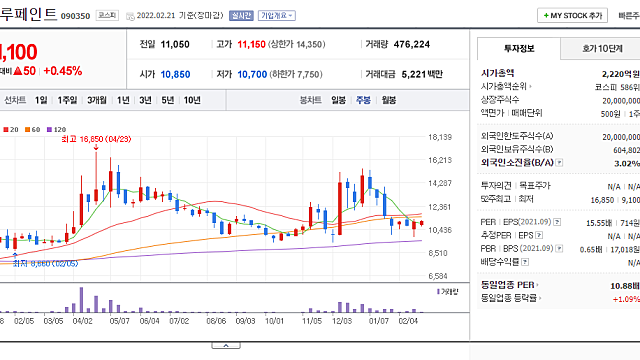
Task: Open the 동일업종 PER link
Action: click(x=509, y=284)
